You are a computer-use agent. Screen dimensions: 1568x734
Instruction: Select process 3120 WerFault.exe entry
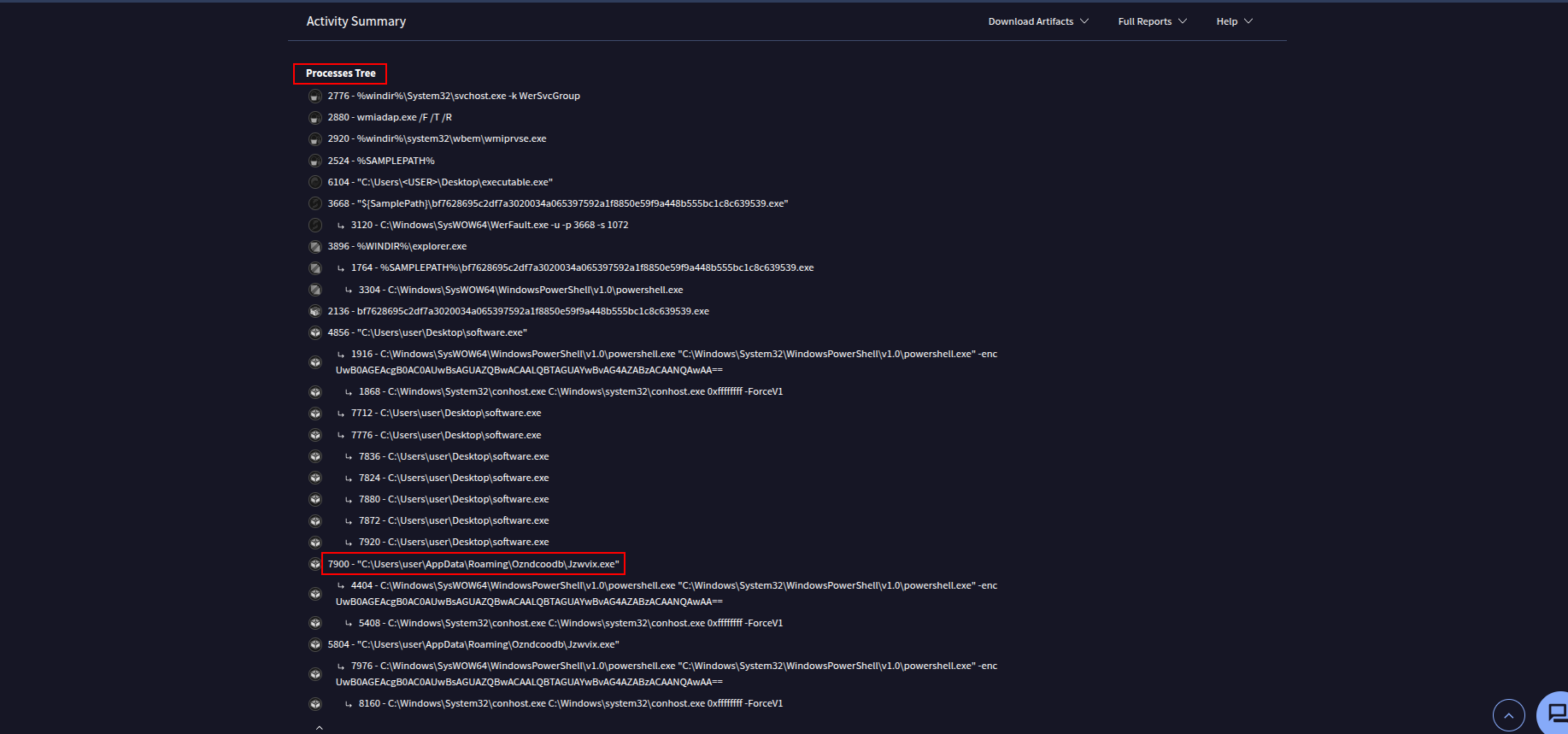[489, 225]
